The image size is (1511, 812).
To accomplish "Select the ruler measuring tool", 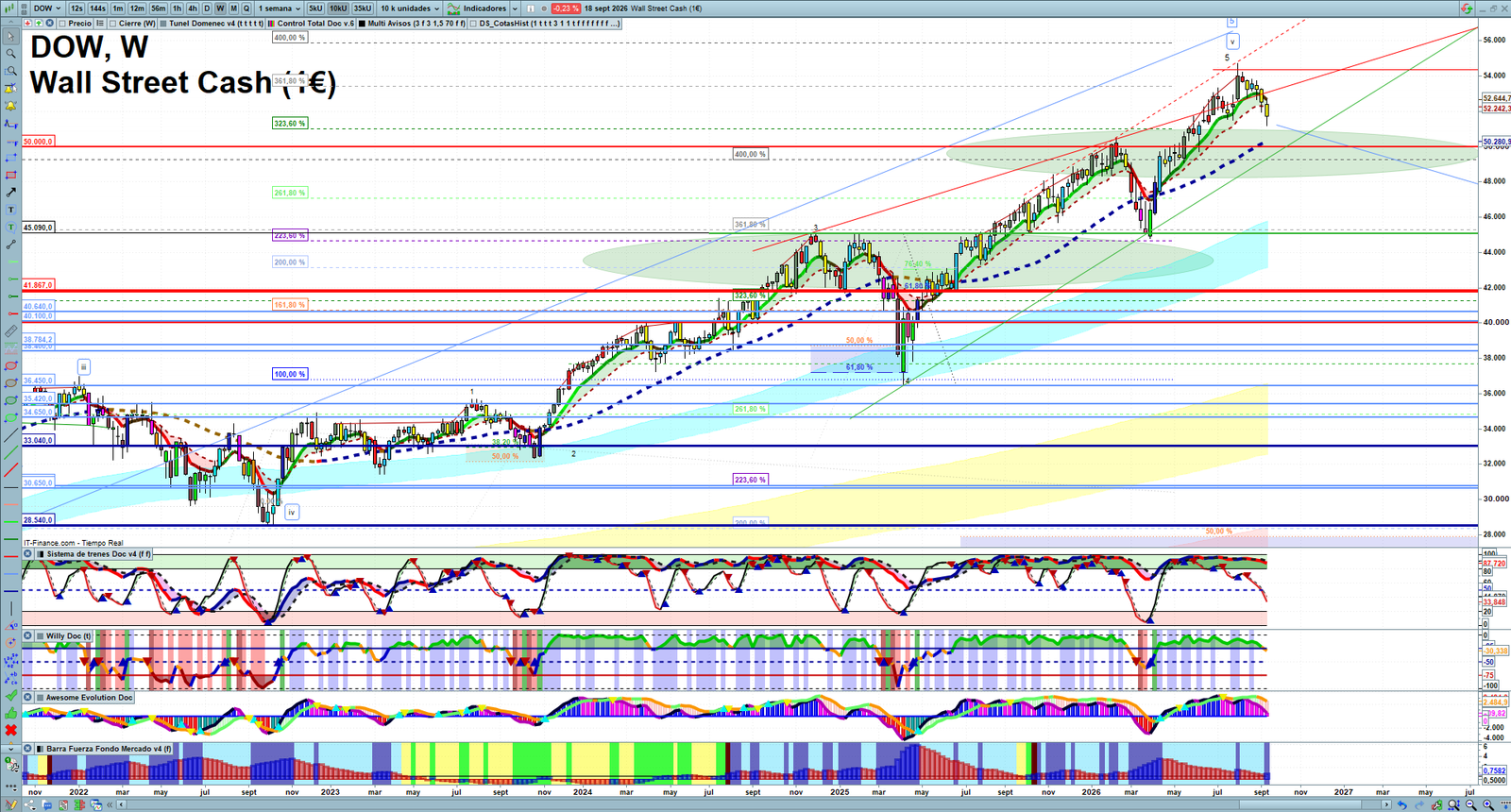I will [x=10, y=331].
